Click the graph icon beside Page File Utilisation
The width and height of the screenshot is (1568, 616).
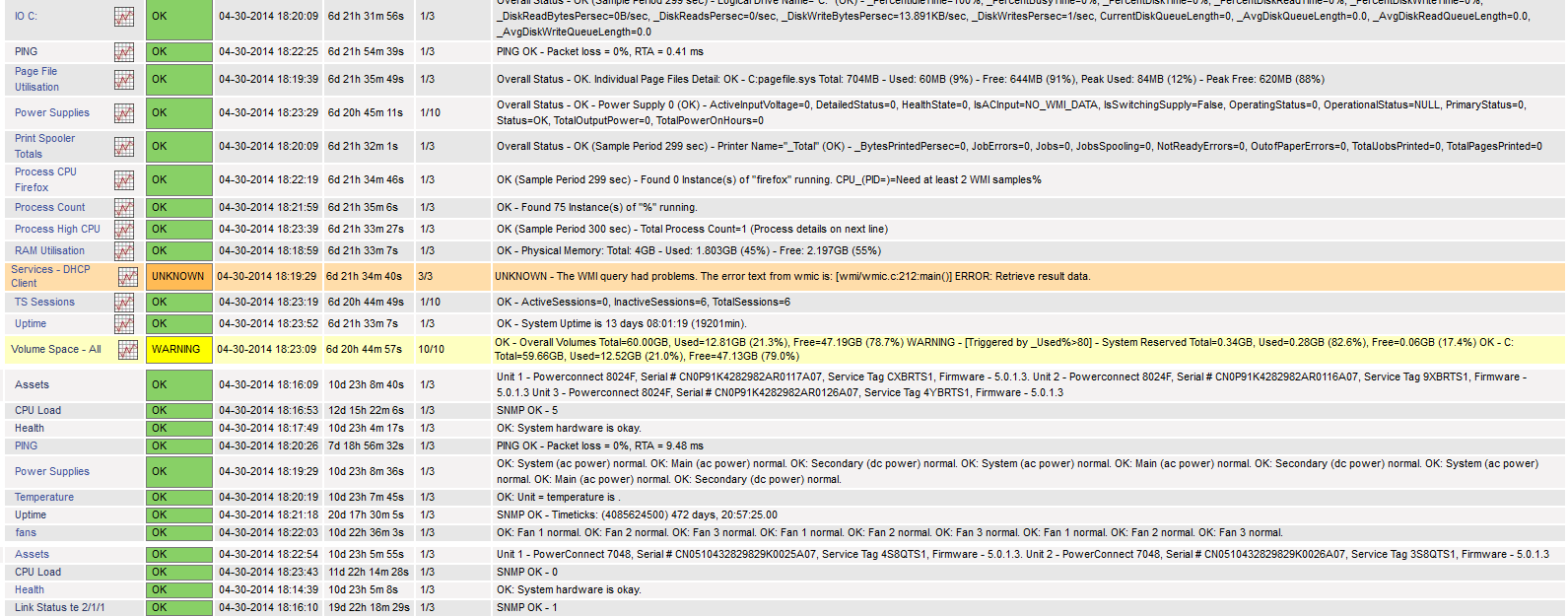pyautogui.click(x=123, y=80)
